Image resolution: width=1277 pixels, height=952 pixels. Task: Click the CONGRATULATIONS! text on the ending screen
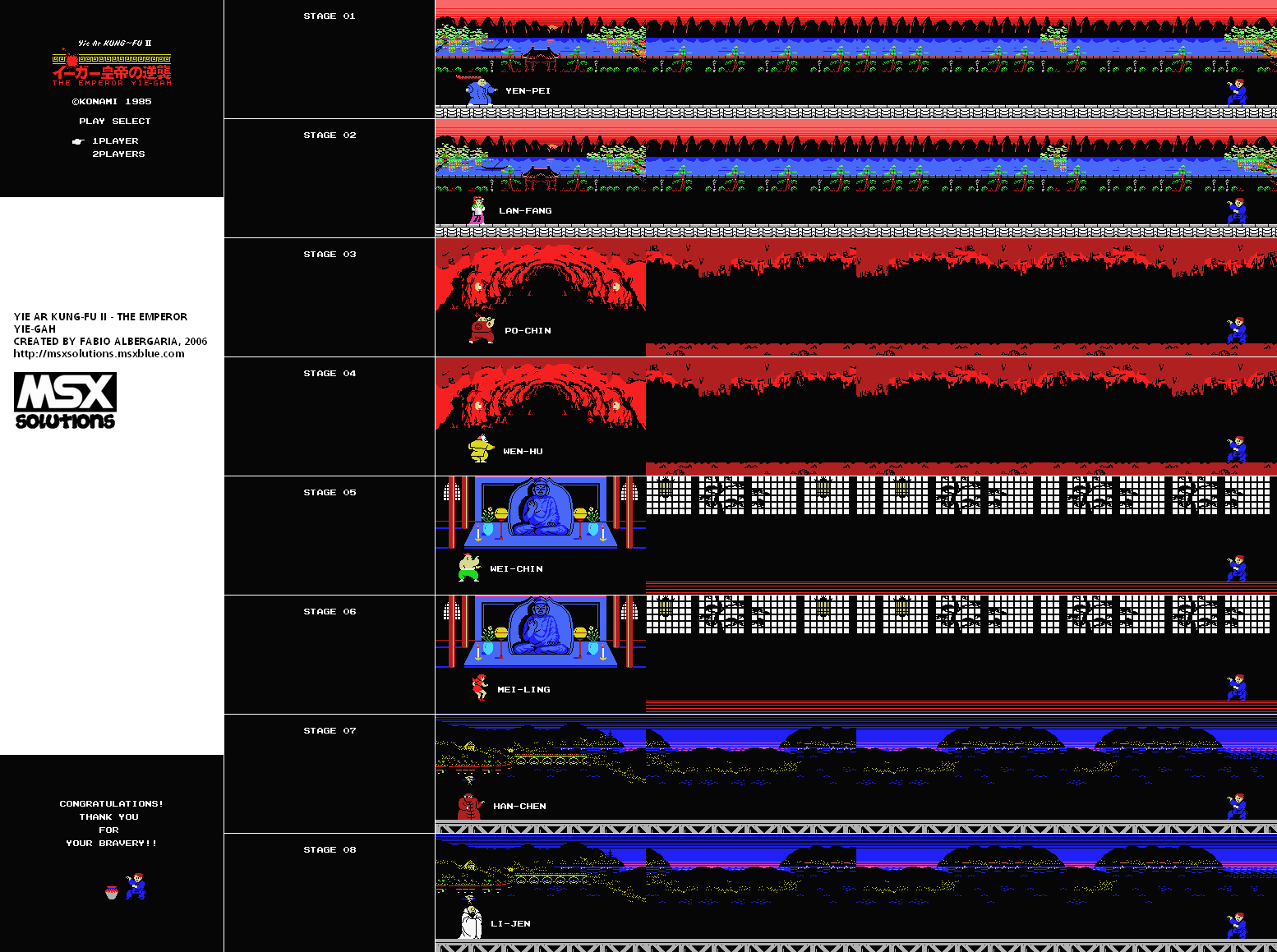111,804
